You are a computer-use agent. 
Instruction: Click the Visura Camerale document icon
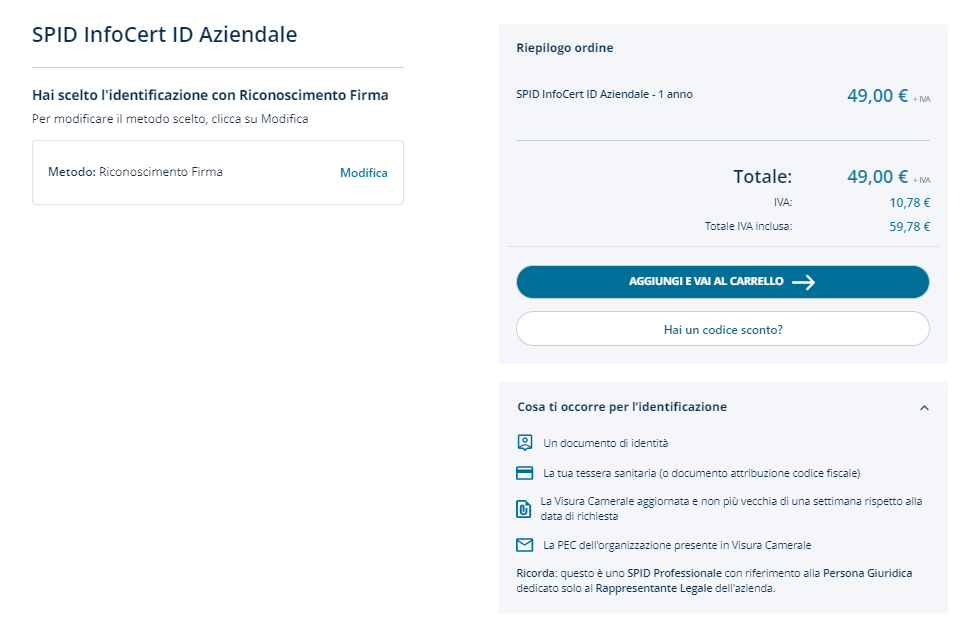point(524,508)
